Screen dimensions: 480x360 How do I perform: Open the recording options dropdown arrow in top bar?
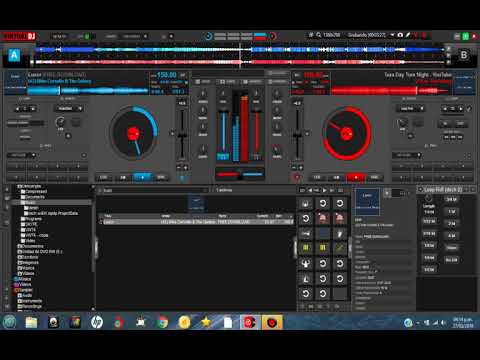click(x=392, y=35)
